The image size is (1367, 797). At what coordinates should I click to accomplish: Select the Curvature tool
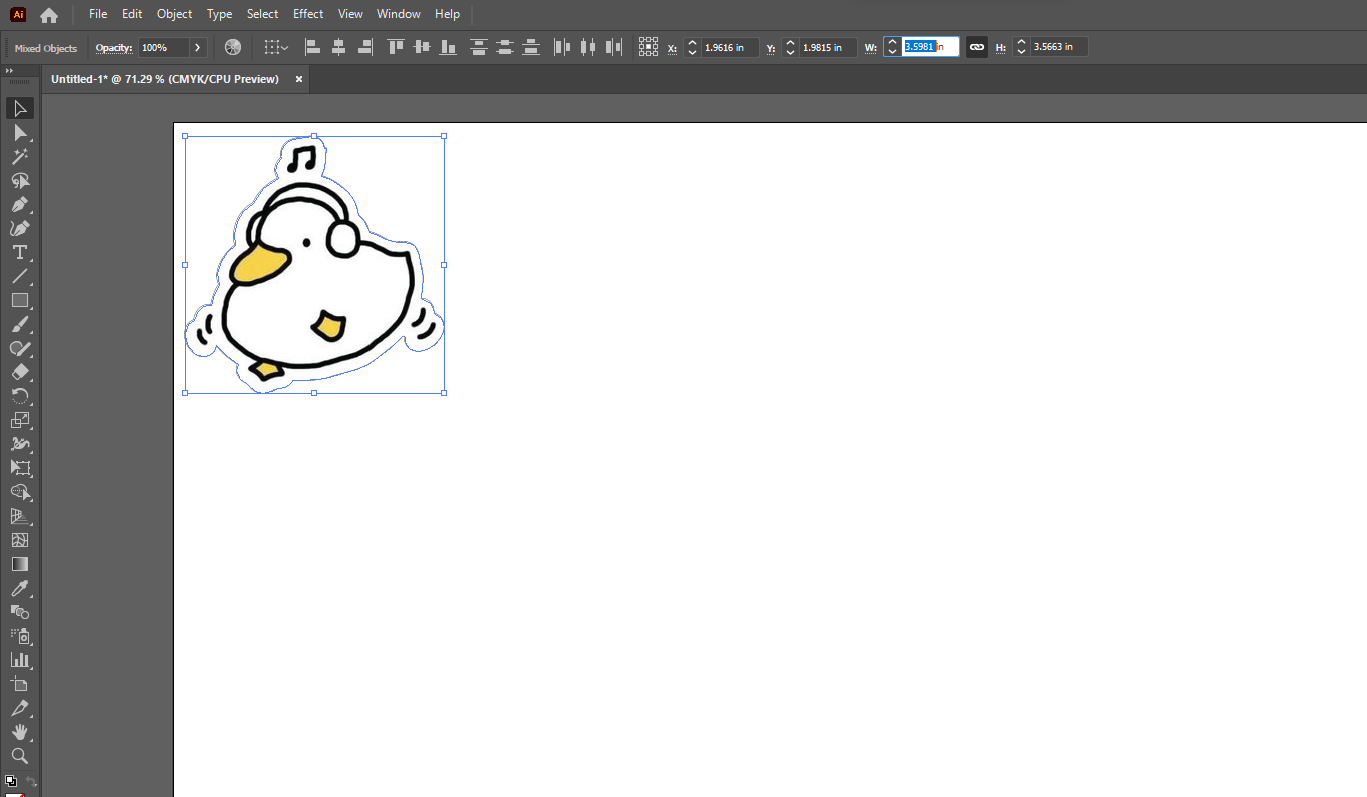pos(19,228)
